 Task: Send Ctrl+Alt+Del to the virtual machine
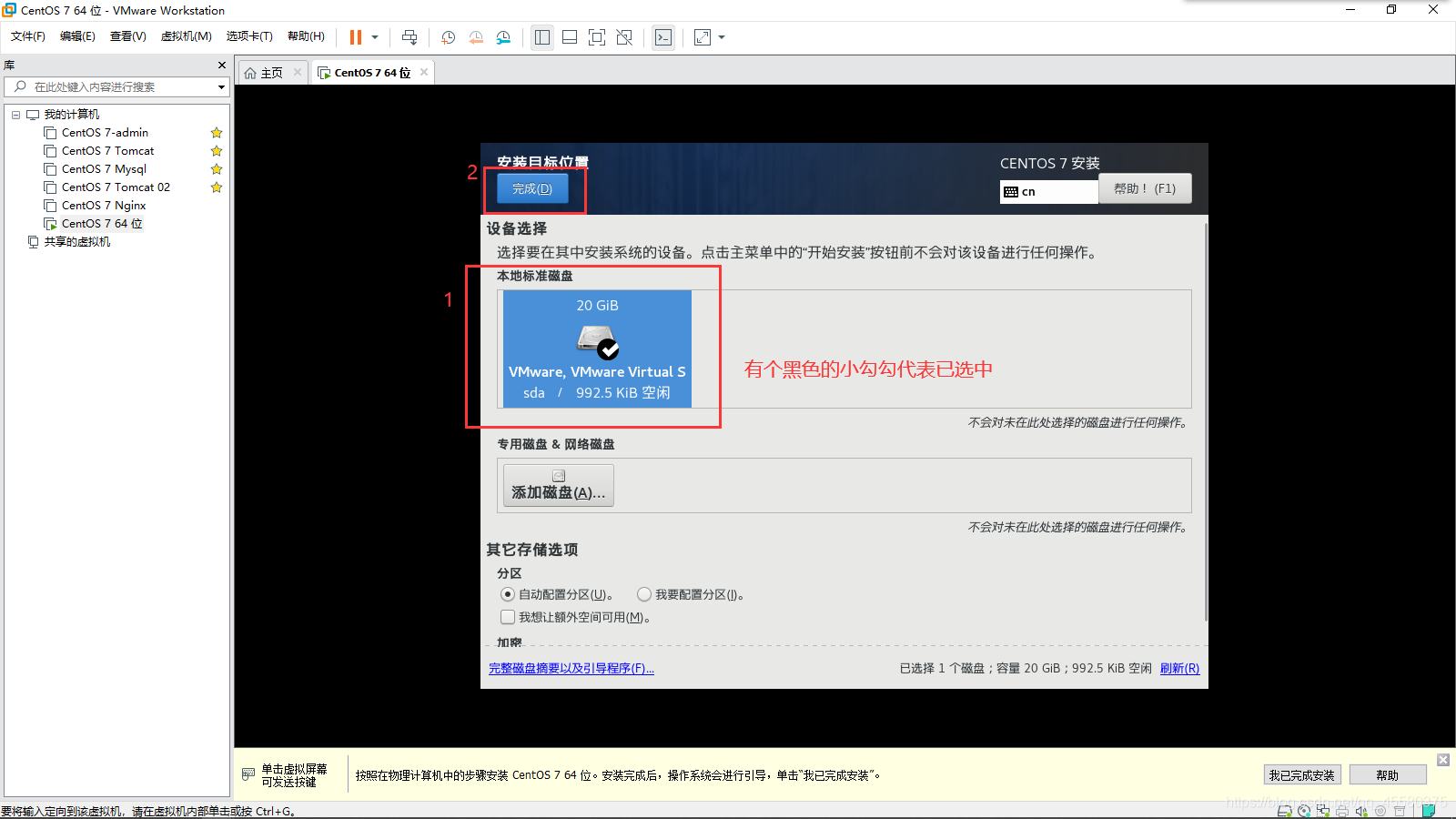409,37
